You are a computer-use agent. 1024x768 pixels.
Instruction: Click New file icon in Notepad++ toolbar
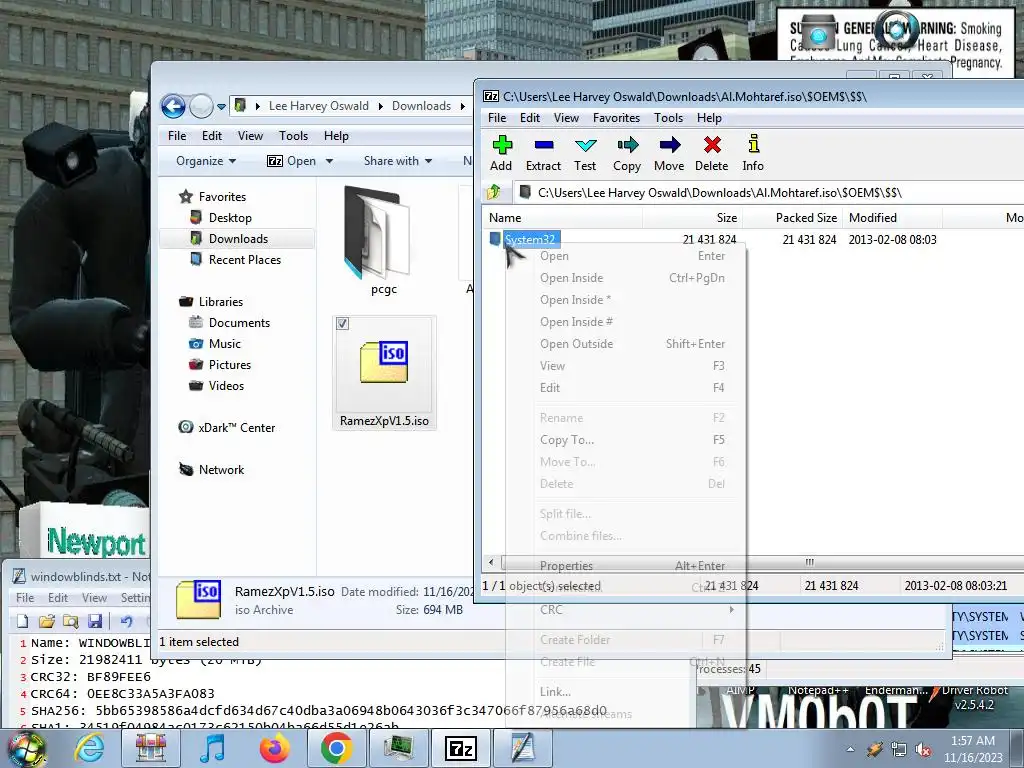[x=23, y=620]
